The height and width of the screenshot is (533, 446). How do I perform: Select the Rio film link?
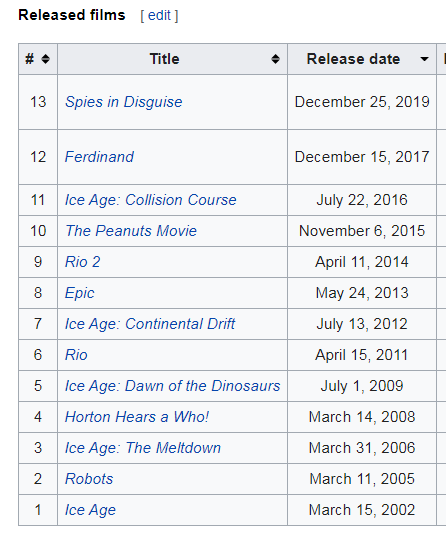coord(76,355)
